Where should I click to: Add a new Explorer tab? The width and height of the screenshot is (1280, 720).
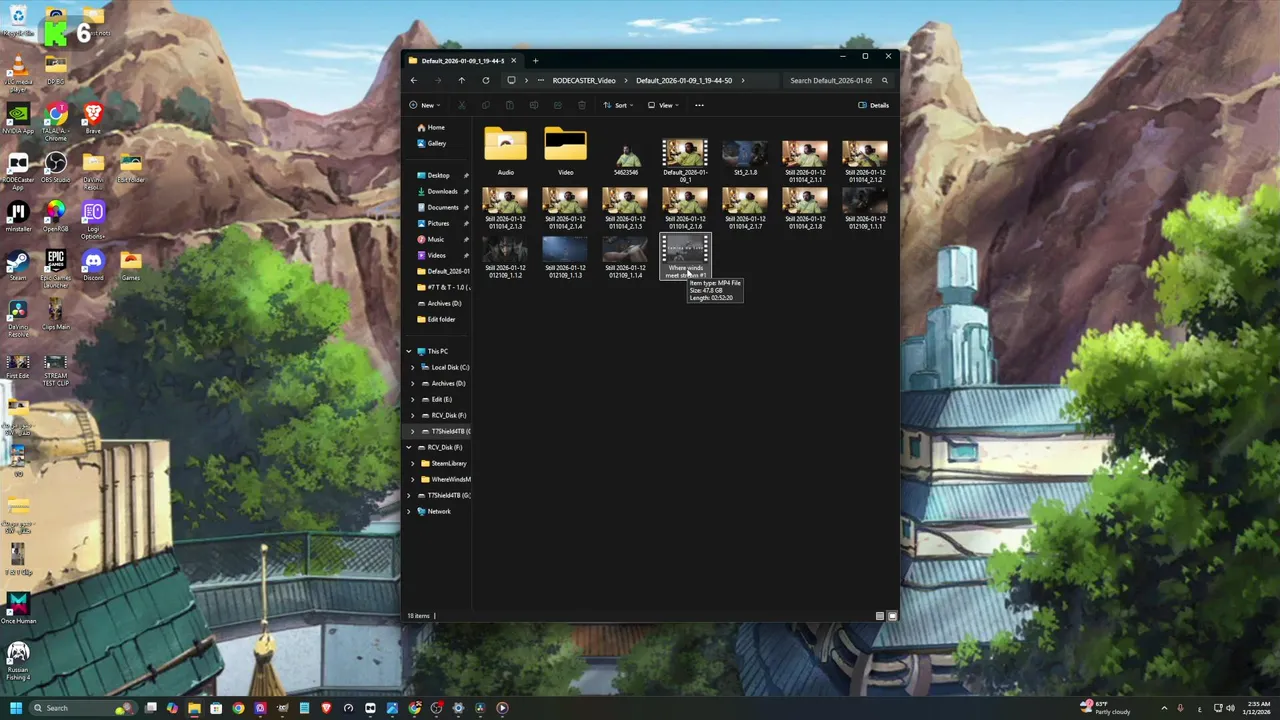coord(535,60)
